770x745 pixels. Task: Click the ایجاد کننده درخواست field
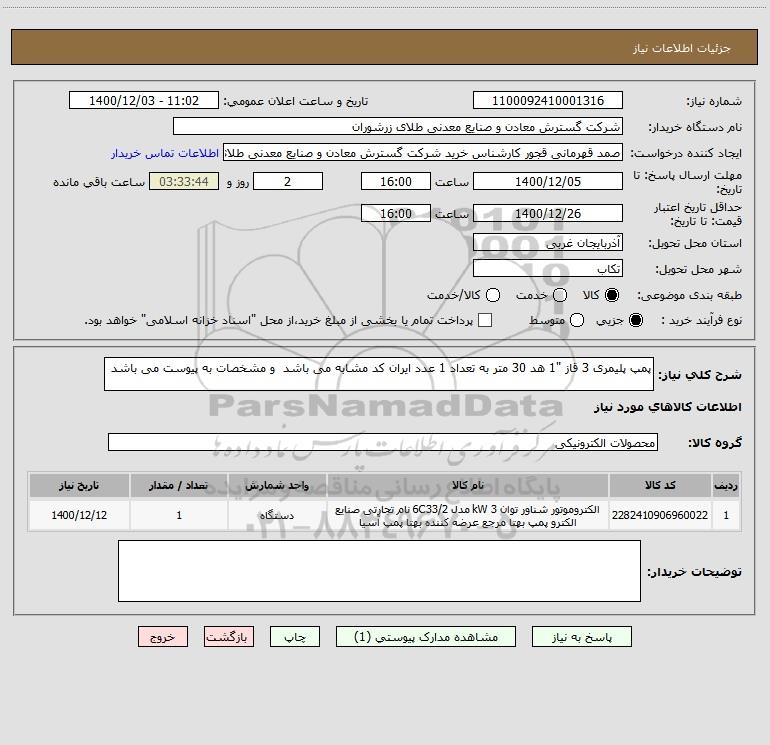tap(423, 153)
